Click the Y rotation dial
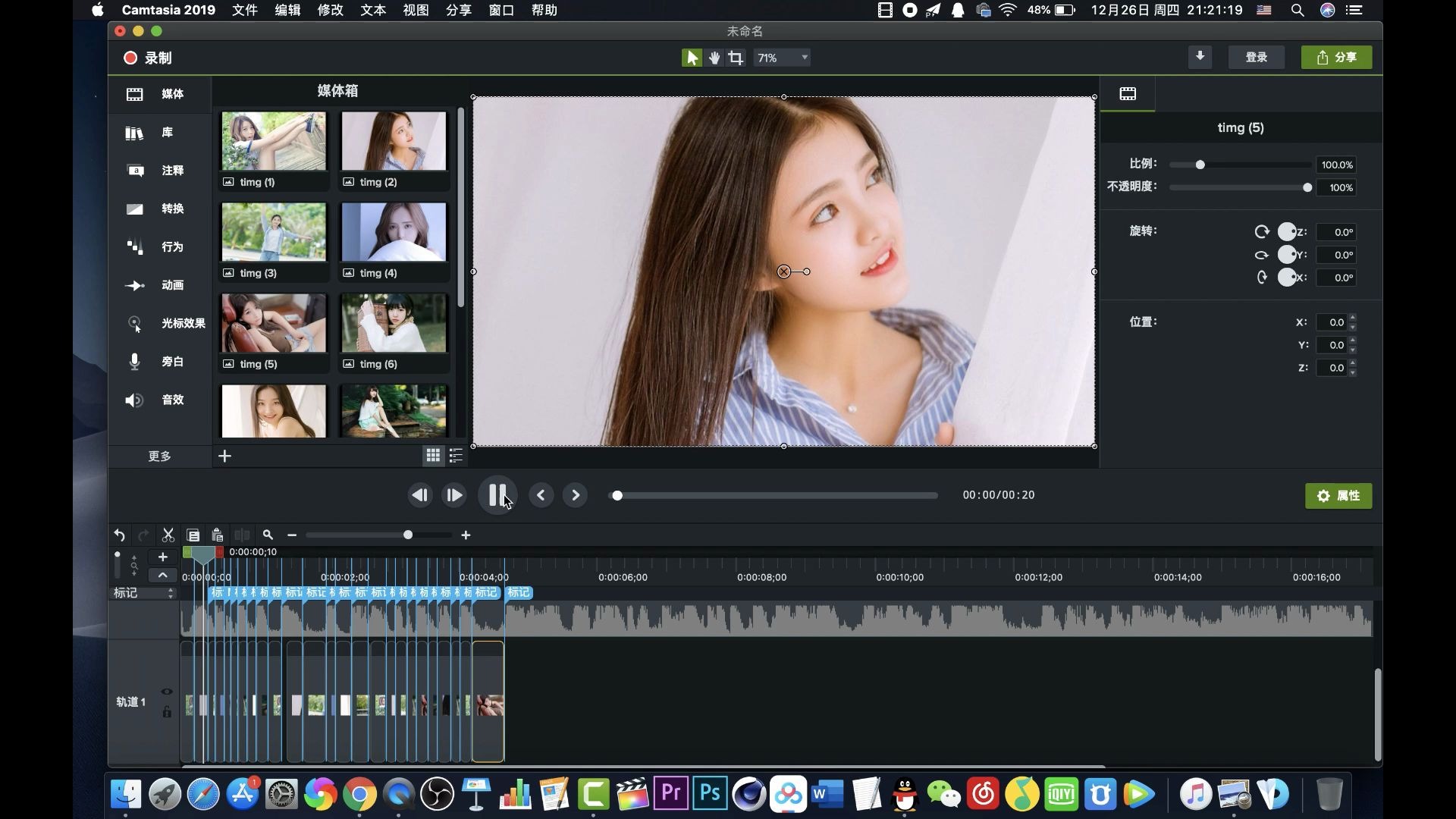Image resolution: width=1456 pixels, height=819 pixels. click(1287, 255)
